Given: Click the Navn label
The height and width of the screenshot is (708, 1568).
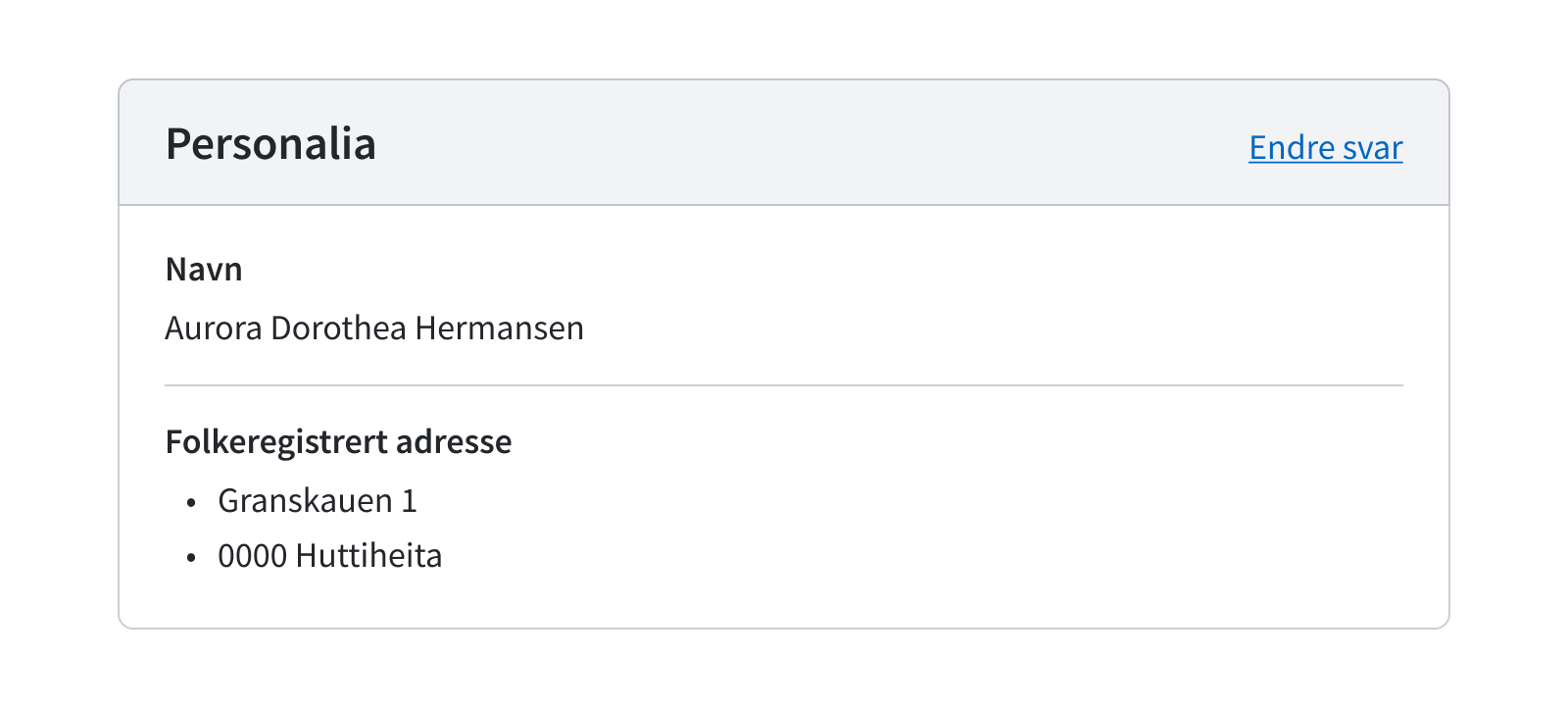Looking at the screenshot, I should pyautogui.click(x=204, y=270).
